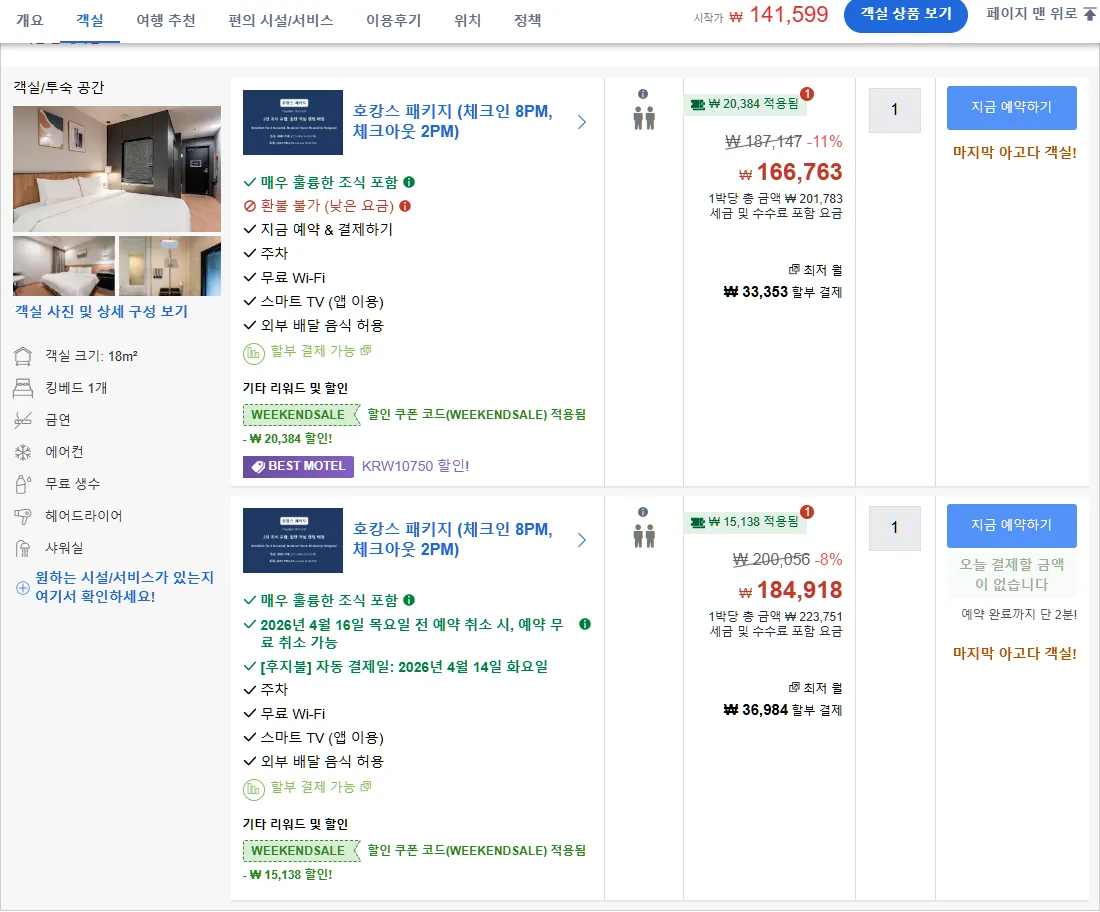The height and width of the screenshot is (912, 1100).
Task: Click the WEEKENDSALE coupon tag with ₩15,138 할인
Action: pyautogui.click(x=302, y=850)
